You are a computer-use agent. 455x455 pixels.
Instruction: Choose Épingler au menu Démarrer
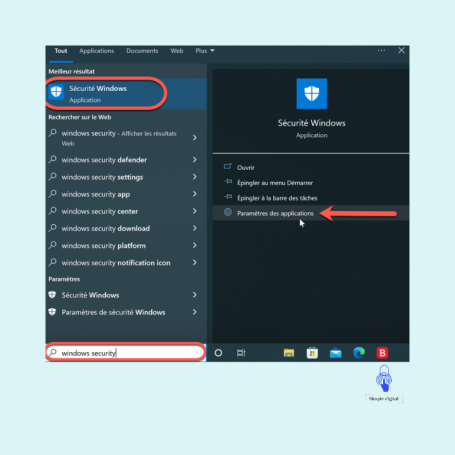click(x=275, y=183)
